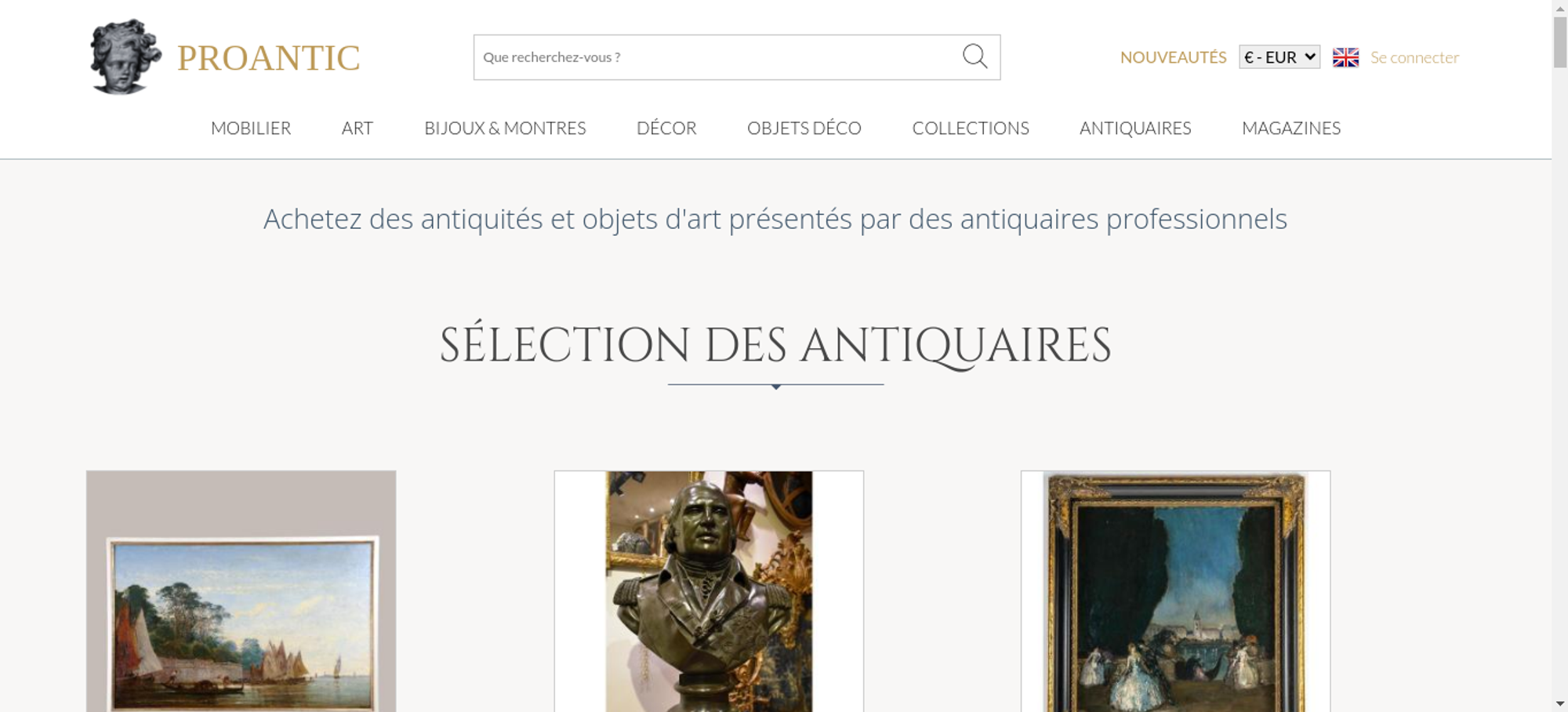
Task: Open the BIJOUX & MONTRES menu
Action: pyautogui.click(x=505, y=128)
